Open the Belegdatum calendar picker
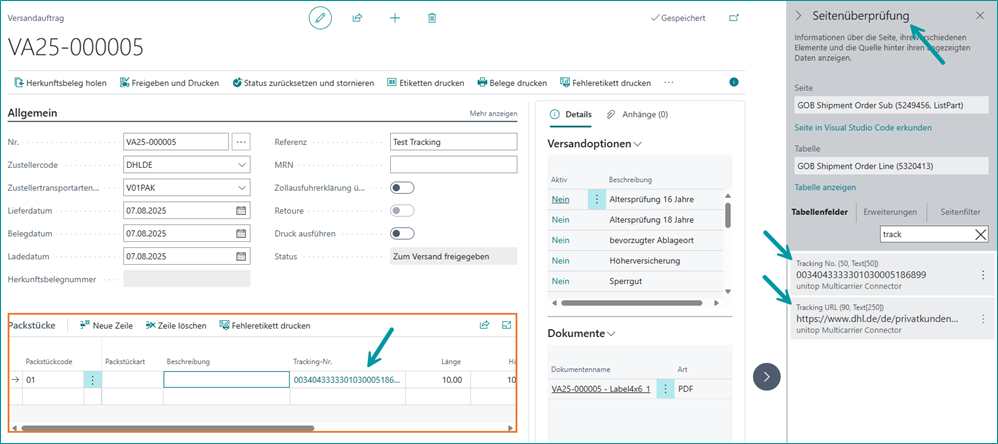This screenshot has width=998, height=444. coord(241,233)
